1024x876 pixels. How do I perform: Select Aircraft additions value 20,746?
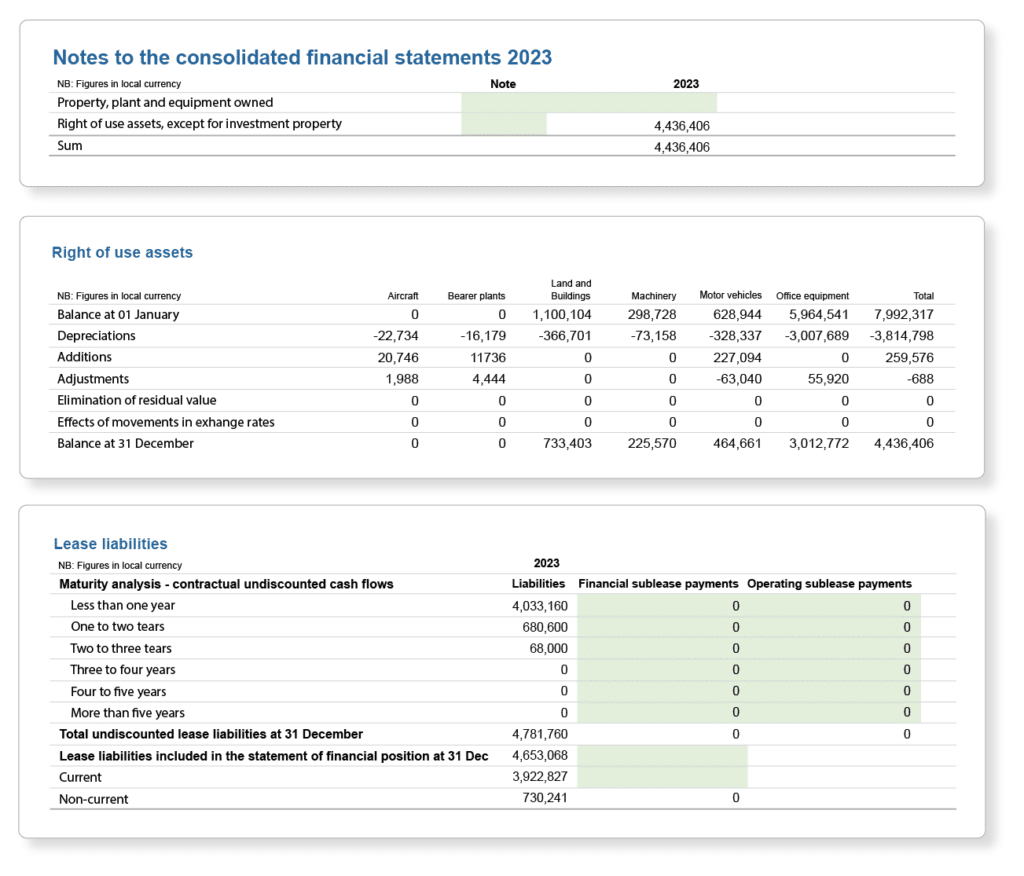coord(398,358)
